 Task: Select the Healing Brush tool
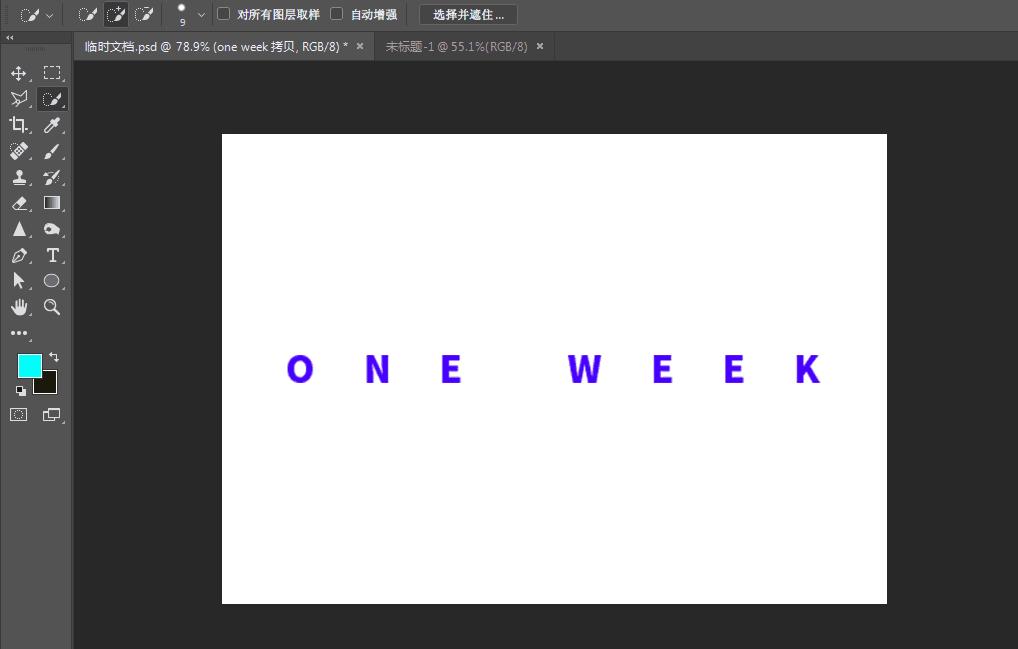click(19, 151)
